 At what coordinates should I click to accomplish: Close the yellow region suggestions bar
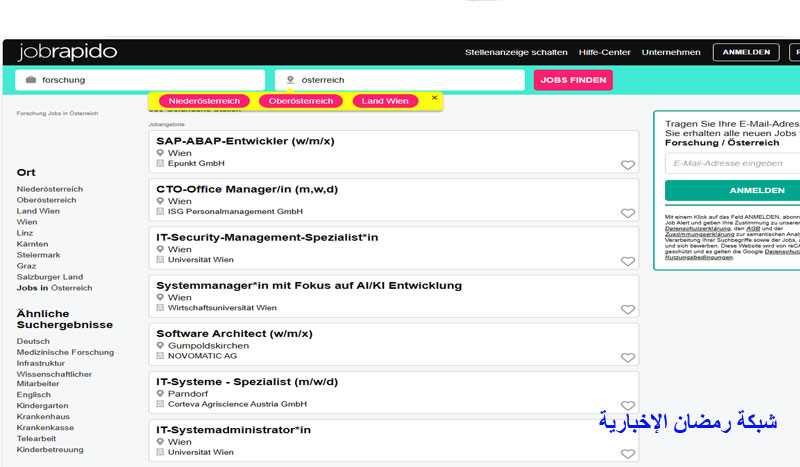(434, 98)
